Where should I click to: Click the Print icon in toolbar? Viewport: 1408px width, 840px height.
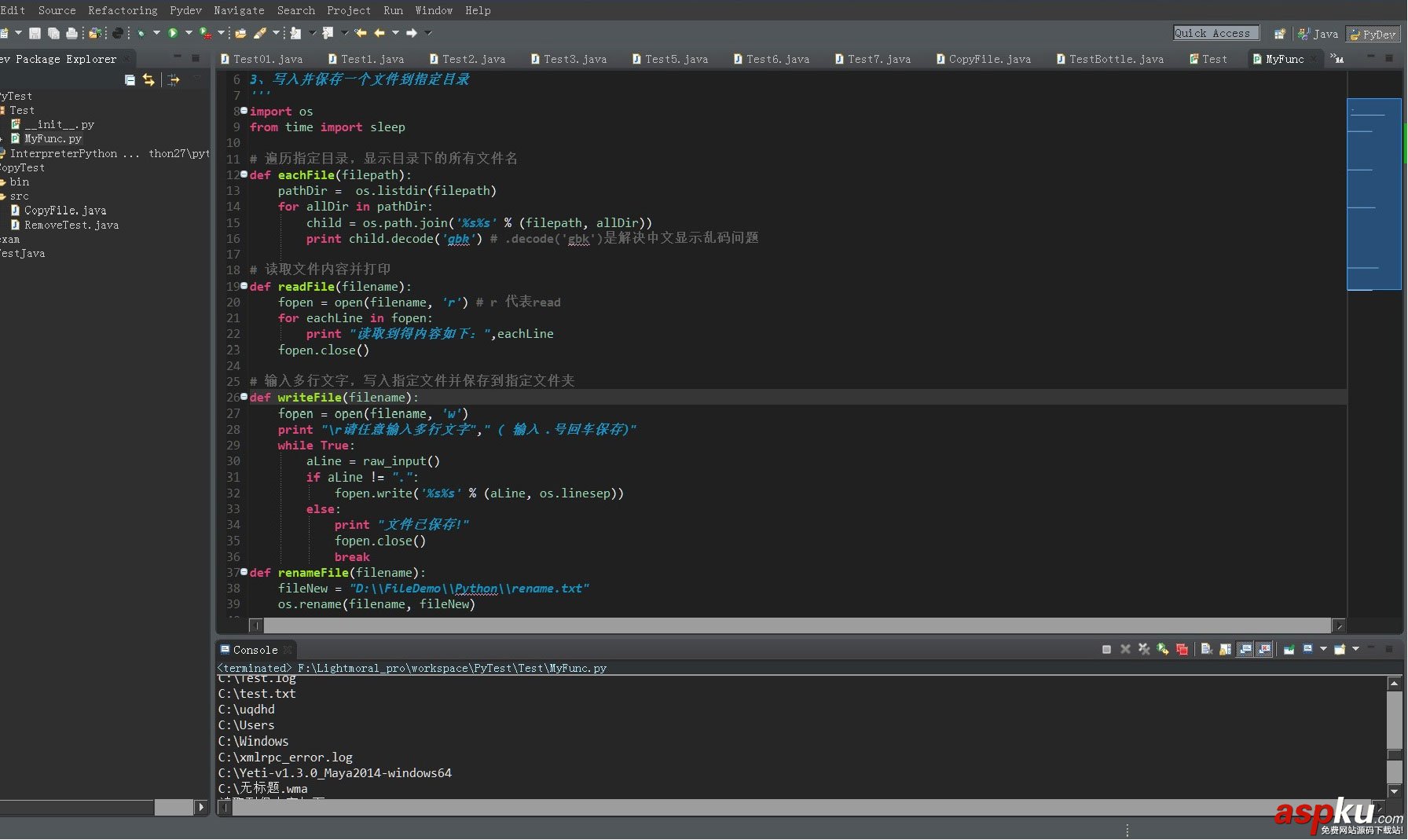point(72,33)
